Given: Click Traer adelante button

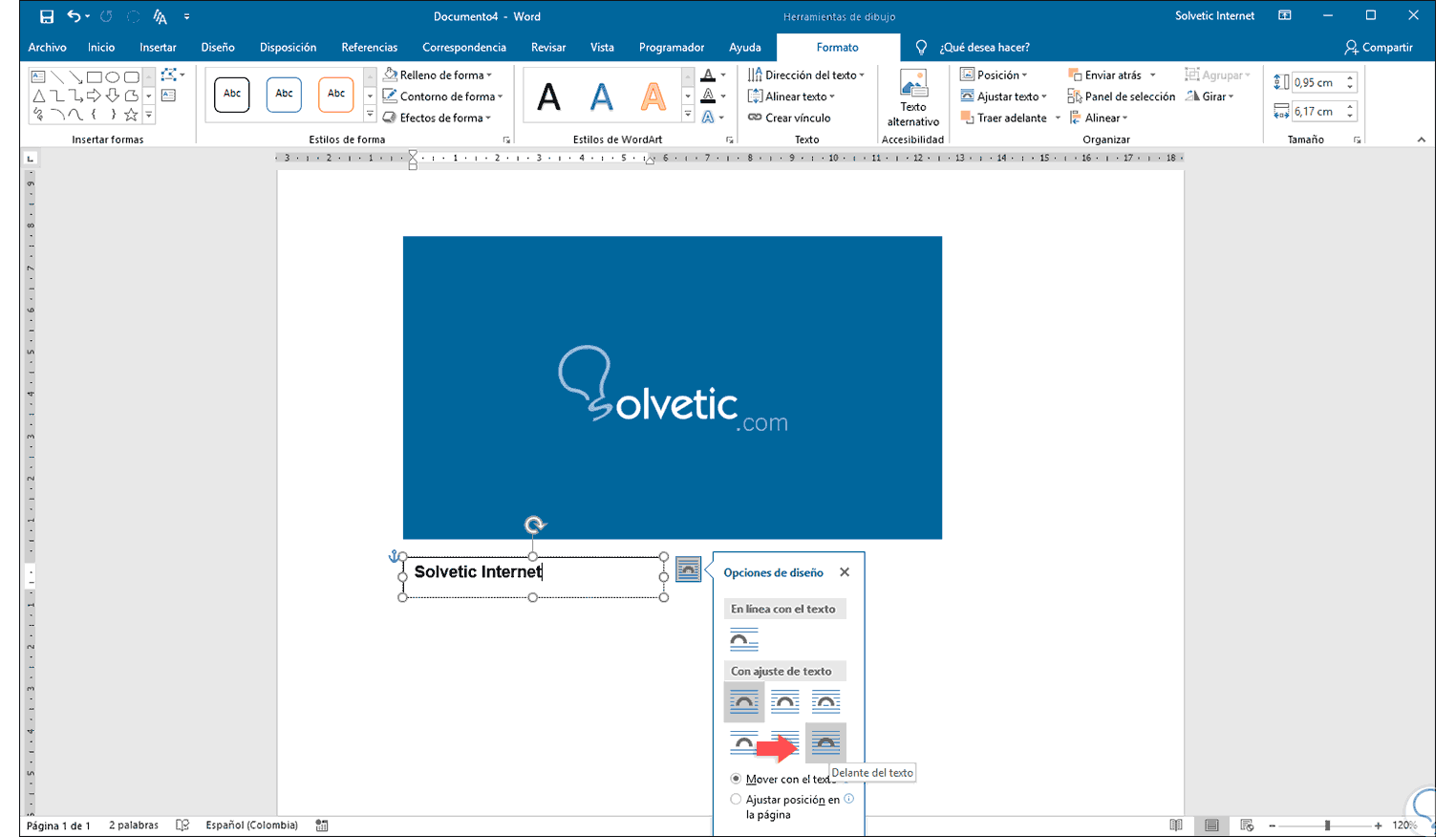Looking at the screenshot, I should pos(1003,118).
